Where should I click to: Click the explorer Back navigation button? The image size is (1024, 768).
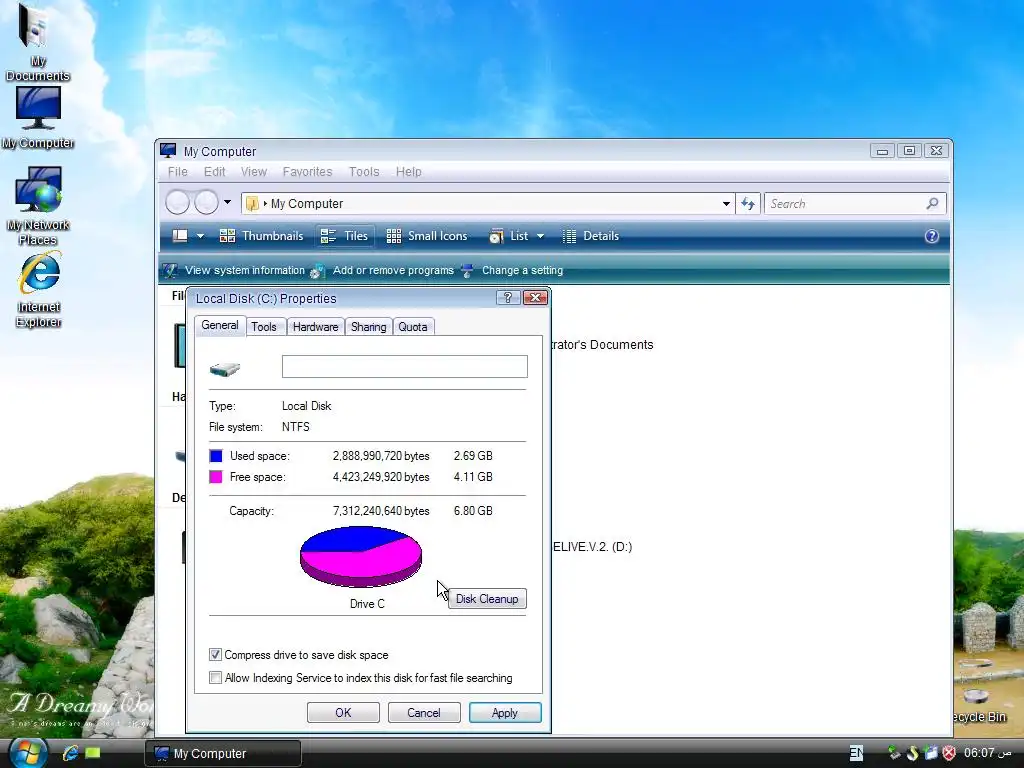pos(177,202)
